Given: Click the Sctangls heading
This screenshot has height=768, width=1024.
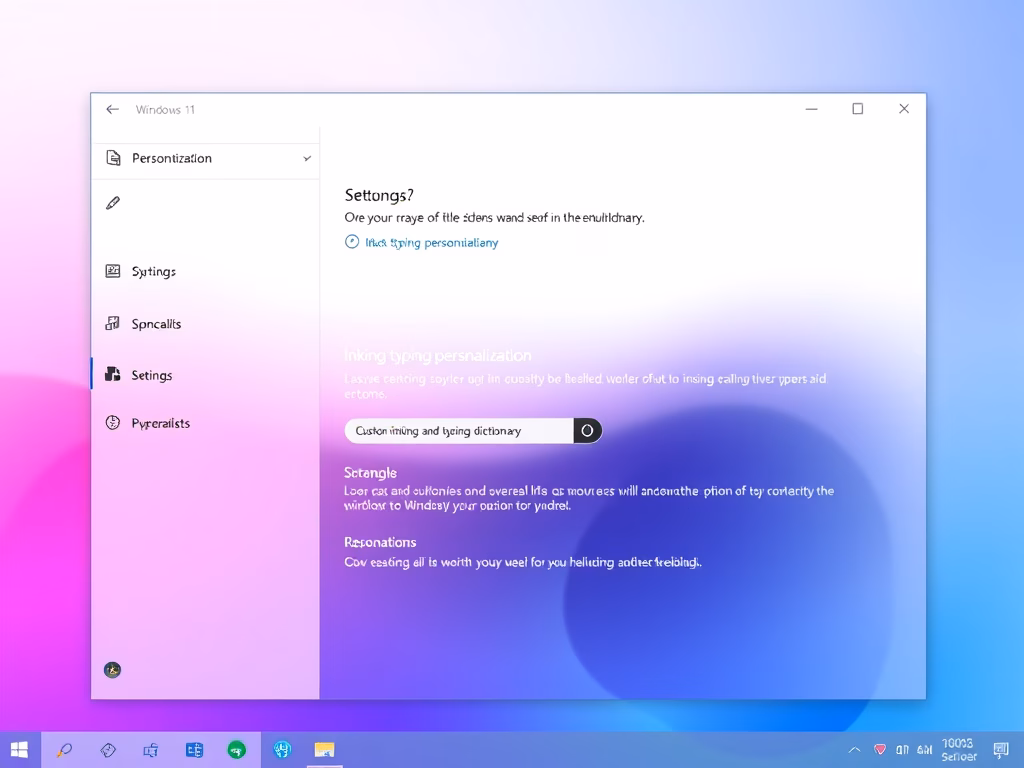Looking at the screenshot, I should pyautogui.click(x=370, y=473).
